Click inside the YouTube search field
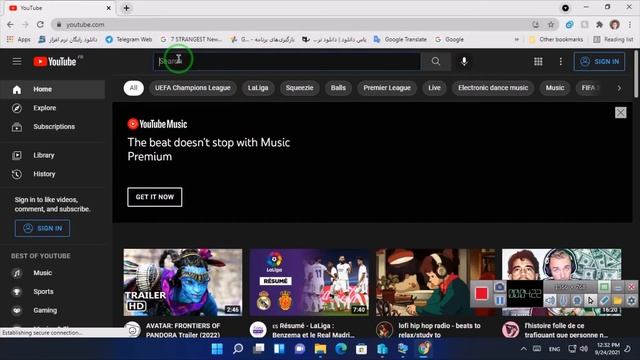Screen dimensions: 640x360 point(287,62)
